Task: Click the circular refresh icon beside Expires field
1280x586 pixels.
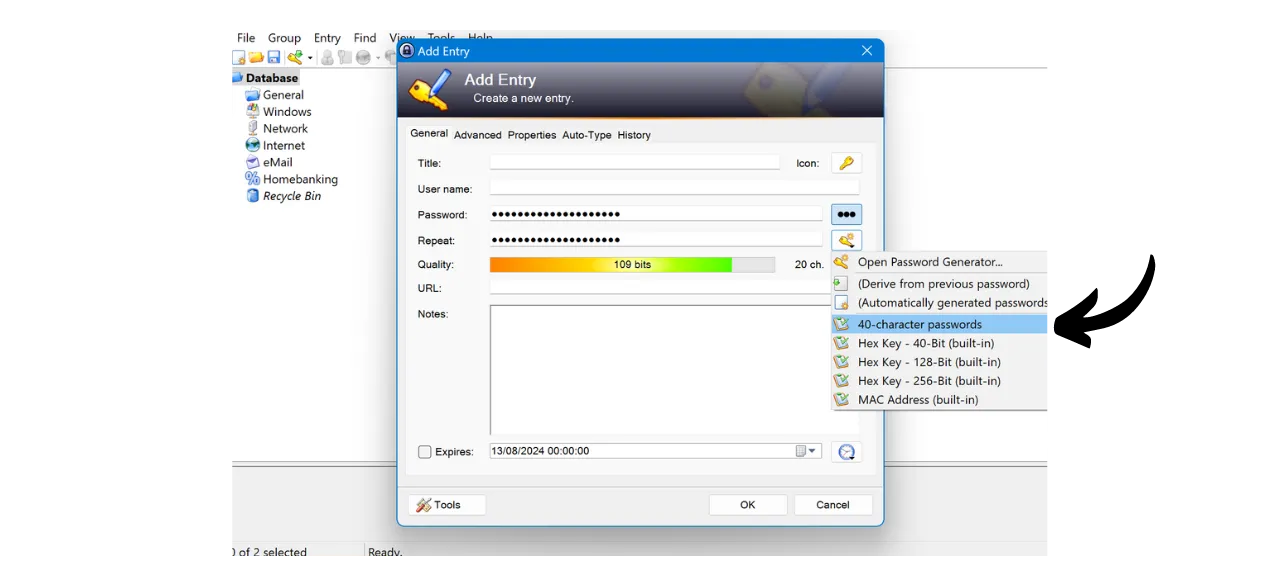Action: [x=846, y=451]
